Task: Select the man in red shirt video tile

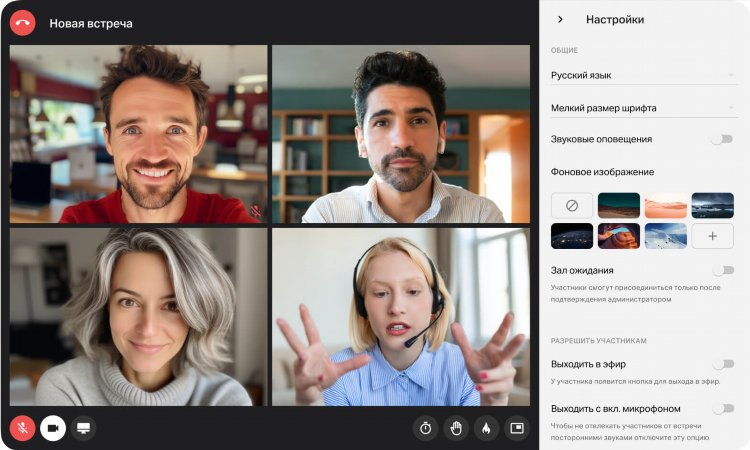Action: click(x=138, y=134)
